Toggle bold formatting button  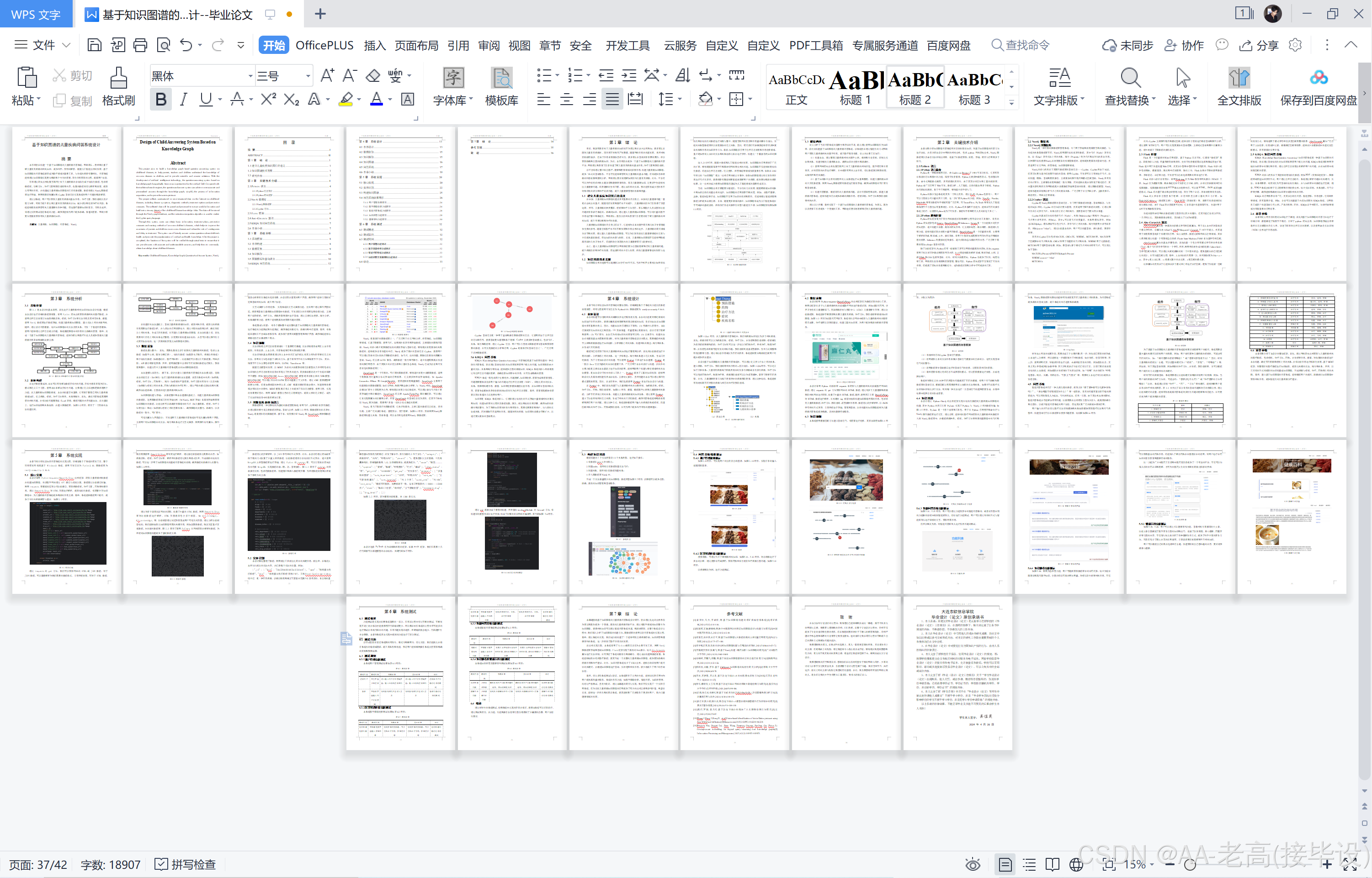[x=161, y=100]
